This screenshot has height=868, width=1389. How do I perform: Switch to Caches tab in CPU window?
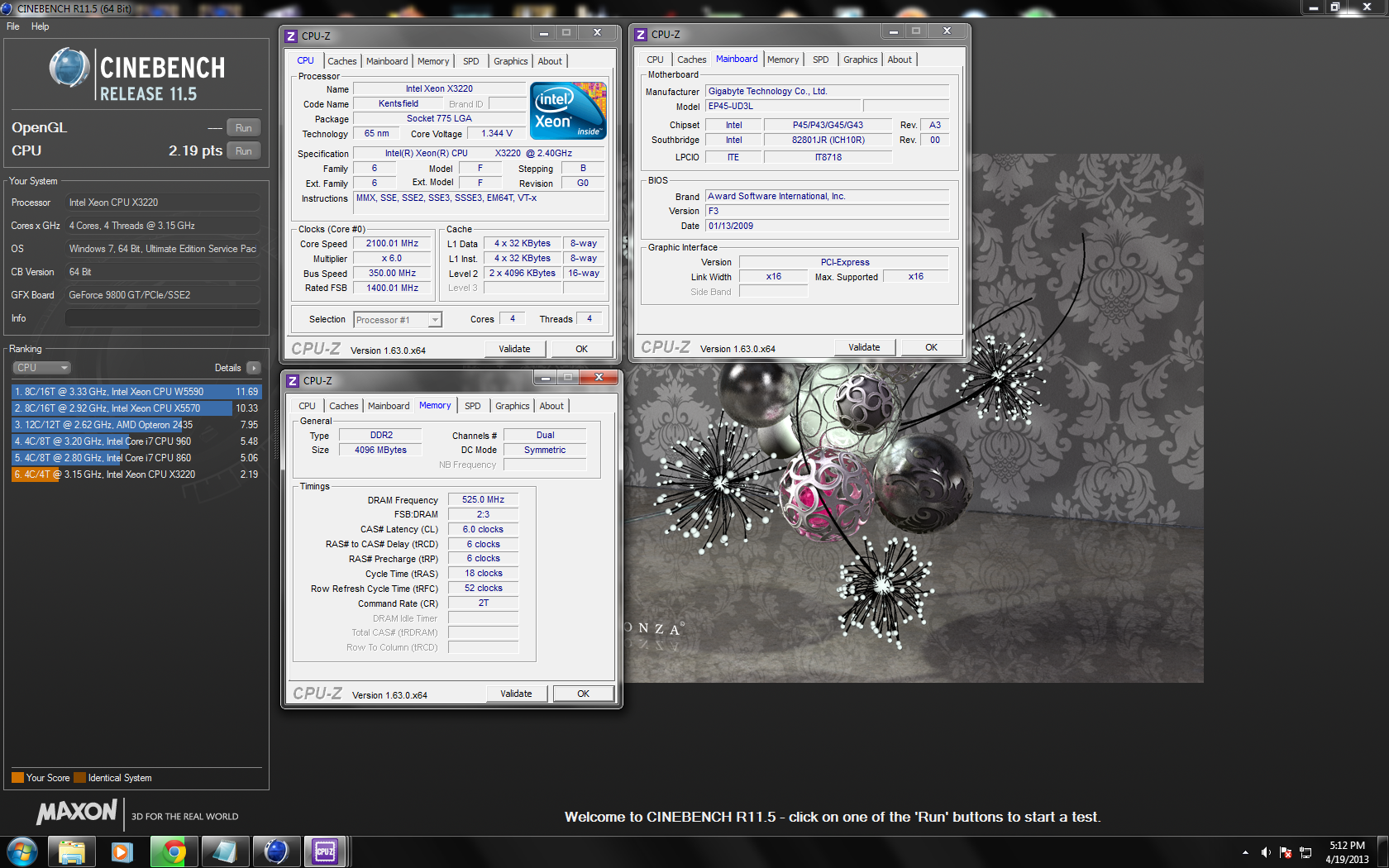341,61
